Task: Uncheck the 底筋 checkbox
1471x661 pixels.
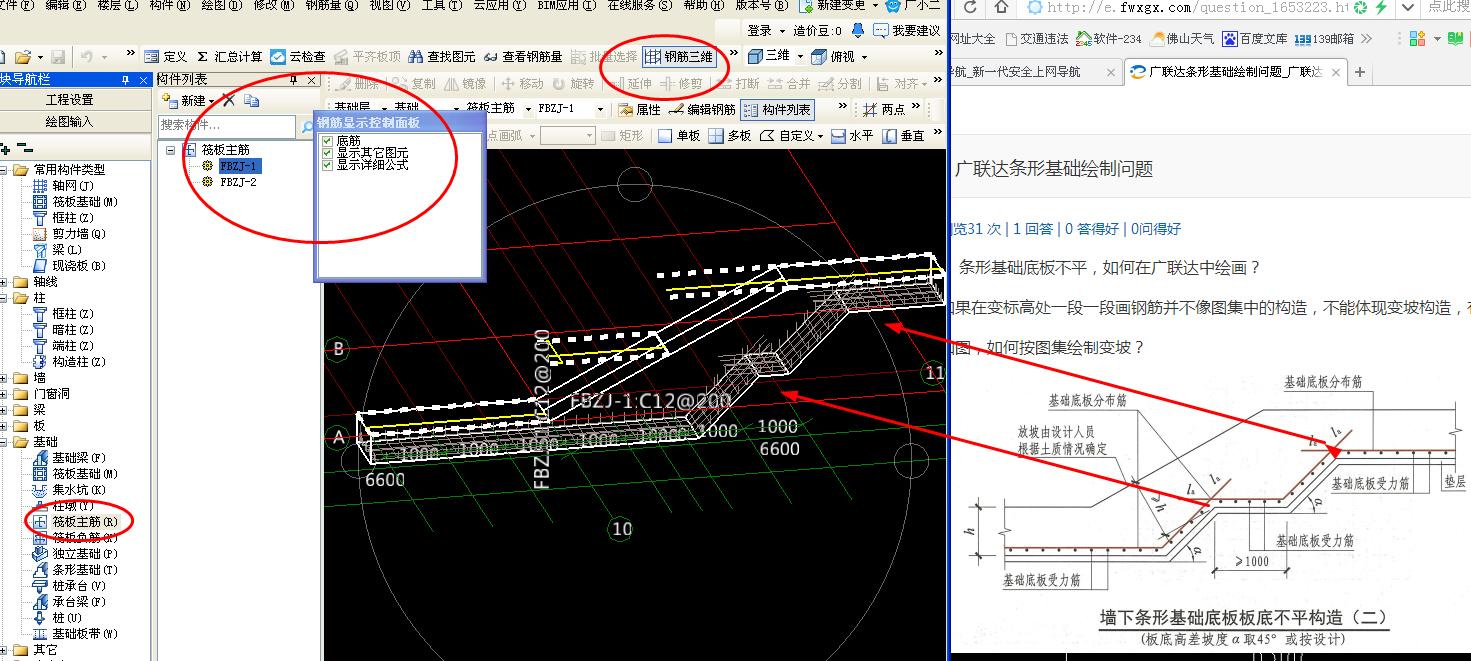Action: click(327, 141)
